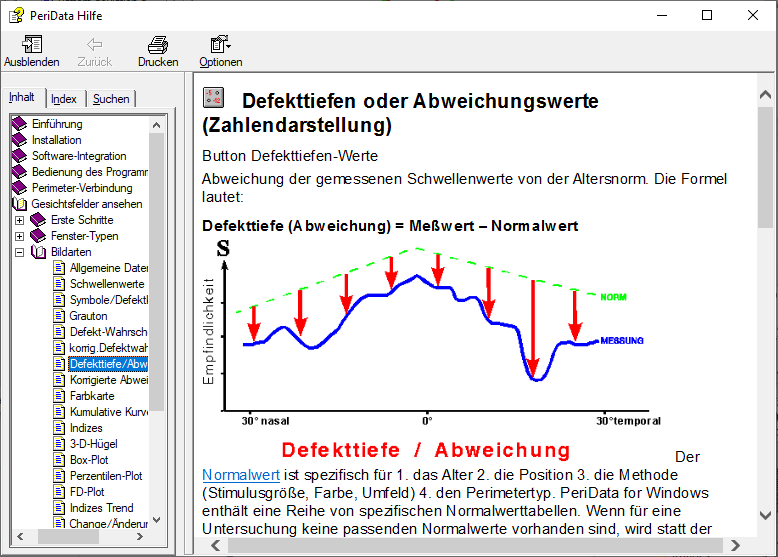
Task: Click the help page vertical scrollbar thumb
Action: tap(765, 167)
